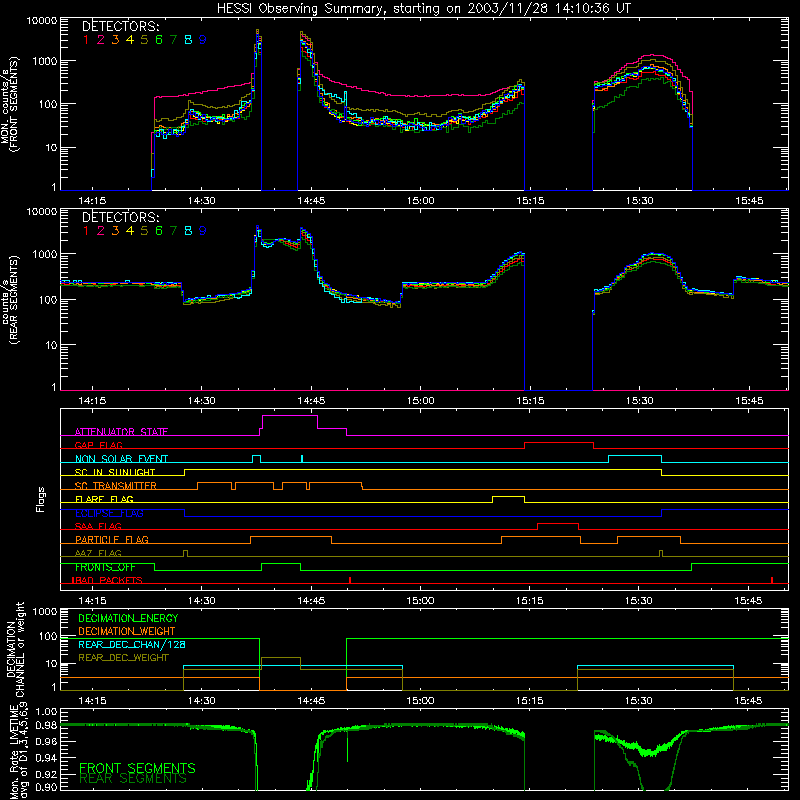Select the ATTENUATOR_STATE flag label

(121, 432)
